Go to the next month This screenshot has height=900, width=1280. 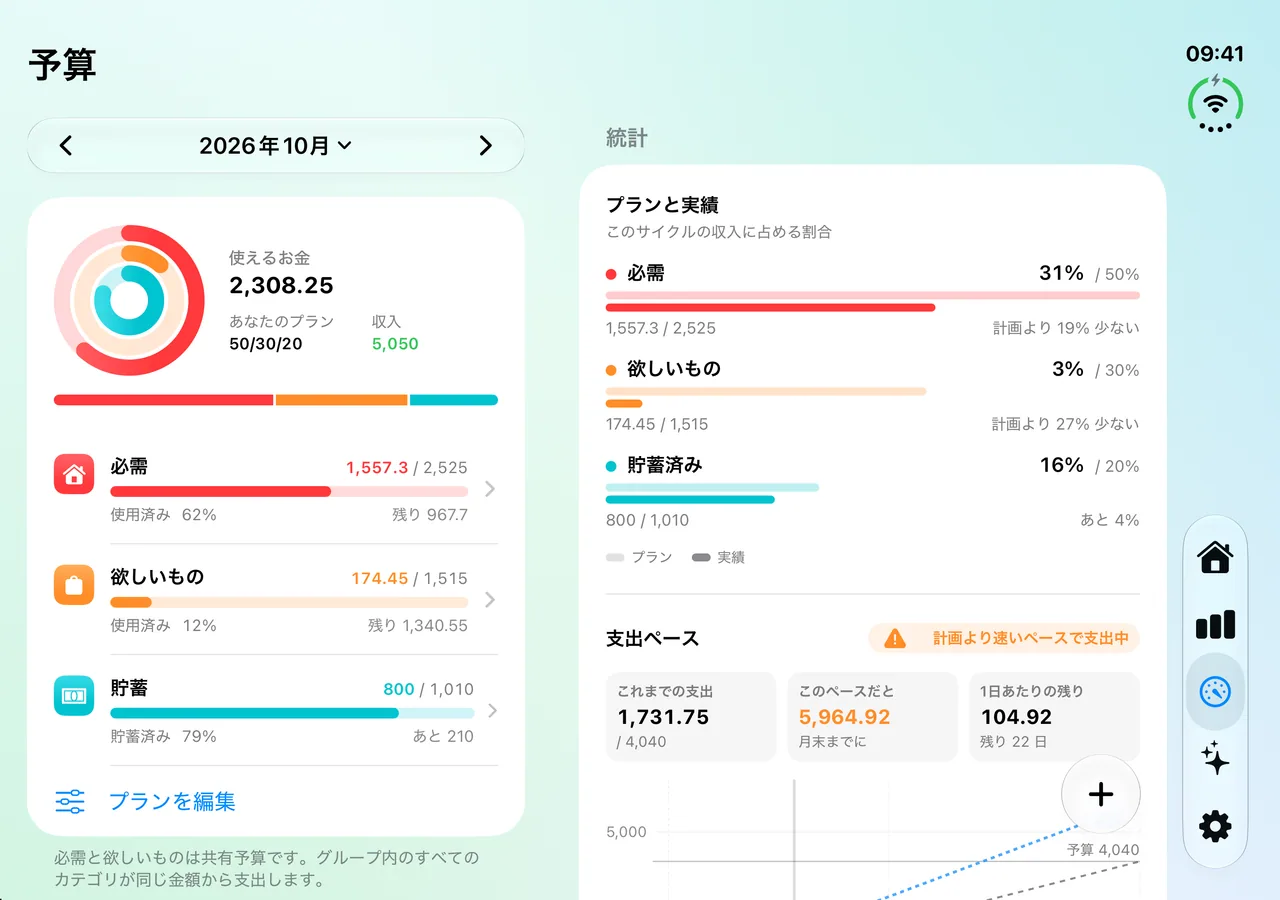[x=486, y=146]
